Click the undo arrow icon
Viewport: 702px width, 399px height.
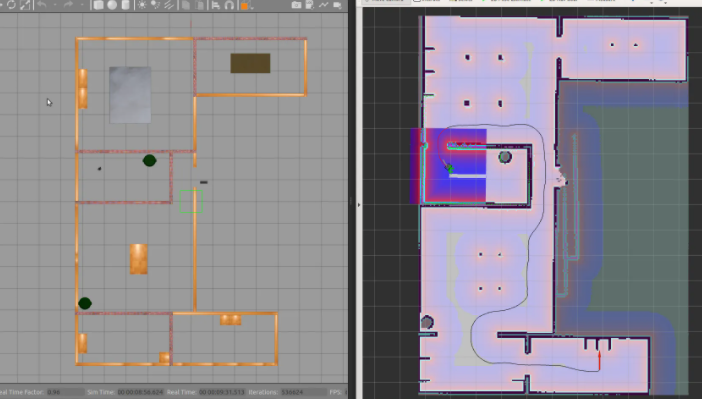[x=42, y=5]
